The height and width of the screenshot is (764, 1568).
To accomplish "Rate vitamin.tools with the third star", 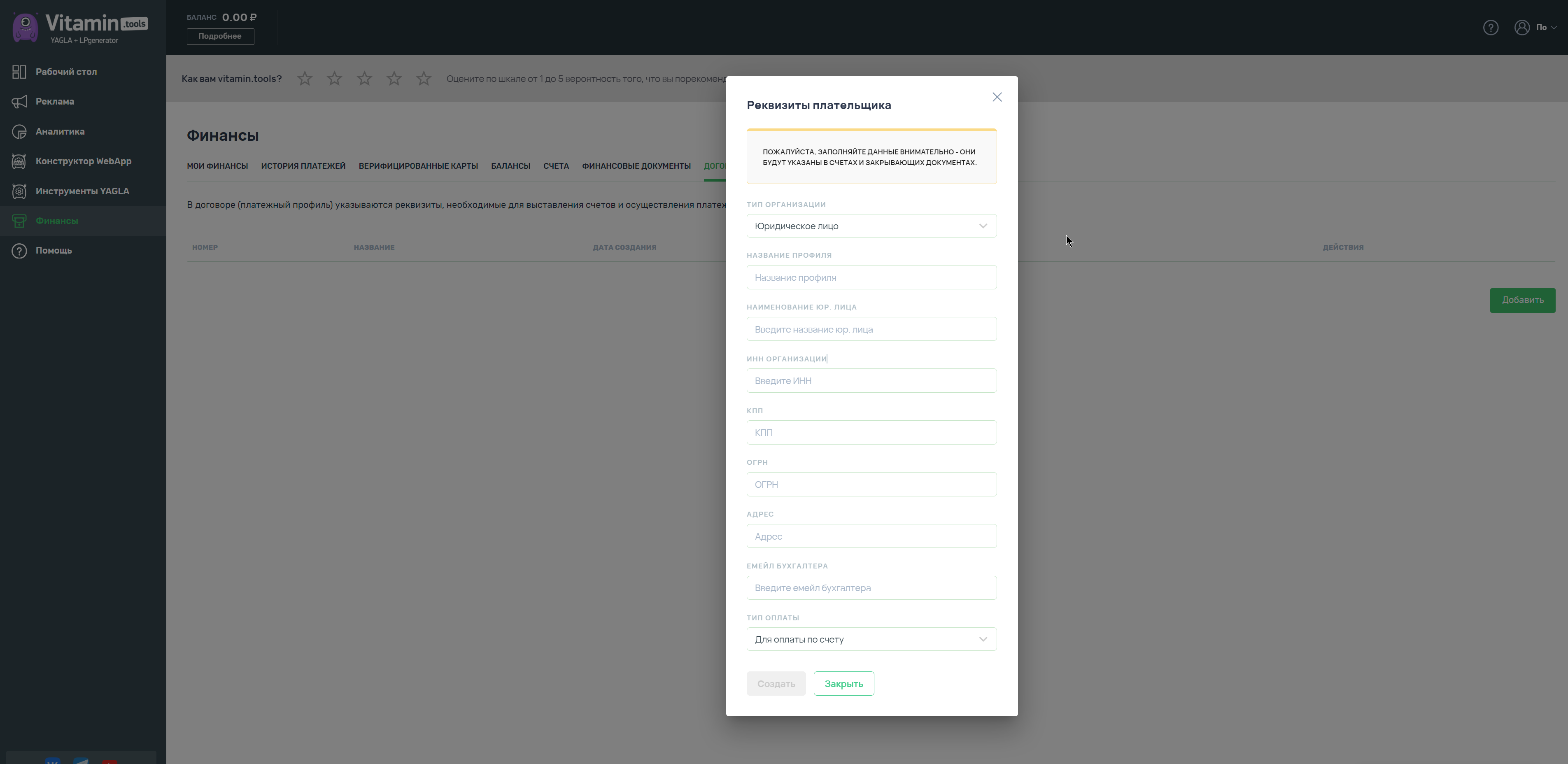I will pos(364,79).
